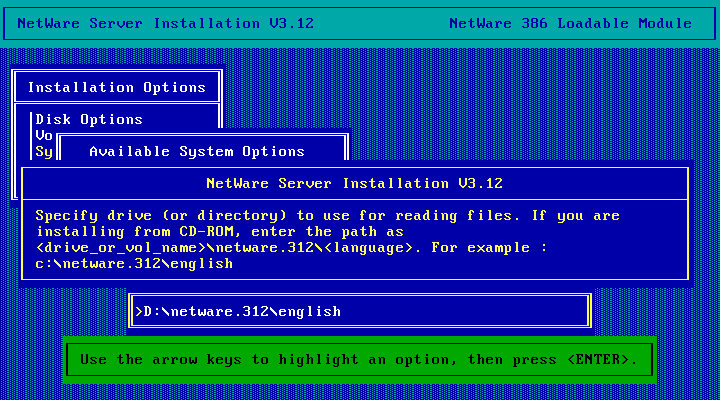Click the yellow NetWare Server Installation V3.12 dialog title

tap(354, 184)
